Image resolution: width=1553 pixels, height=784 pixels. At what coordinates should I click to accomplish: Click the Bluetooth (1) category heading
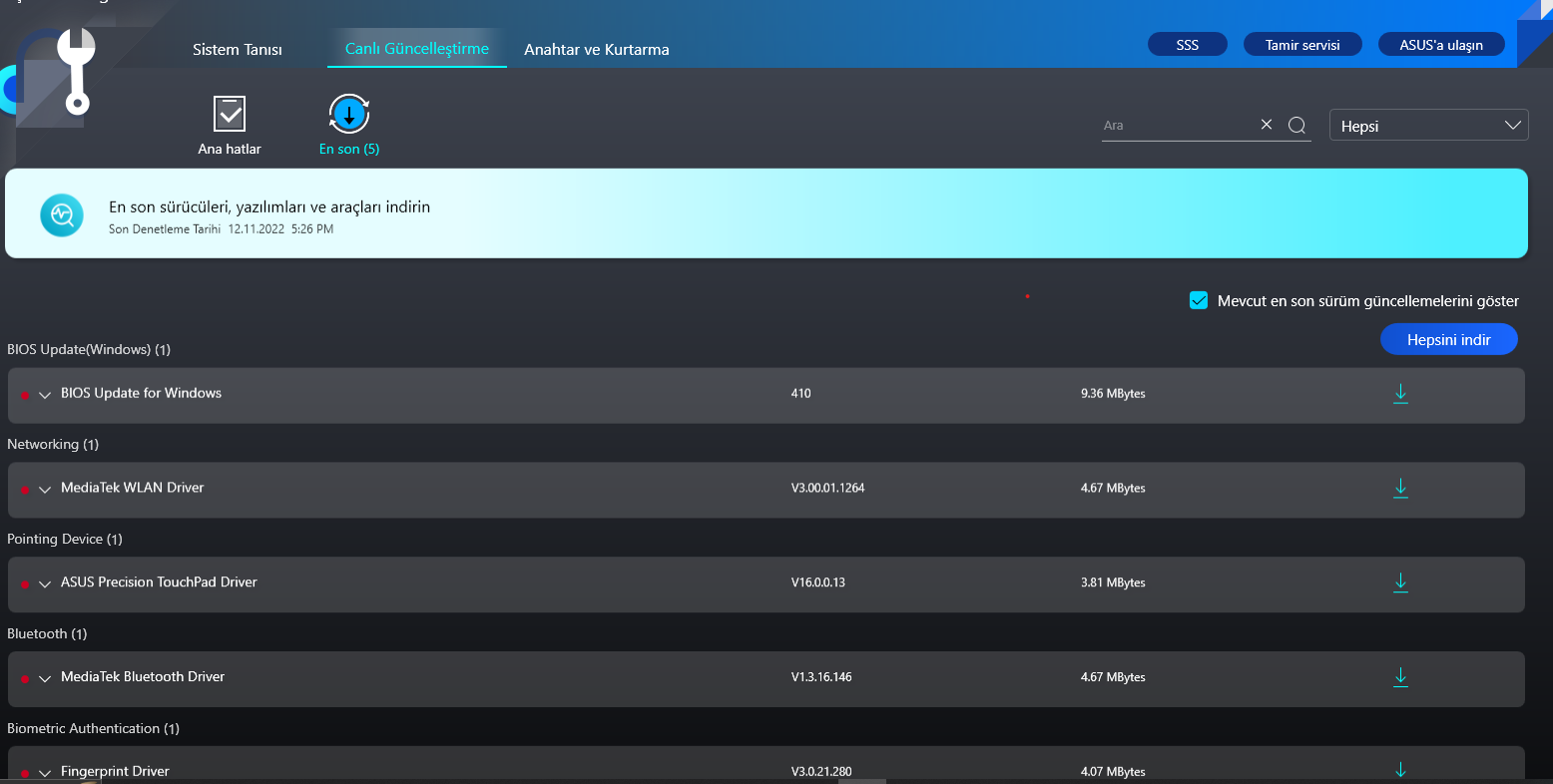point(47,633)
